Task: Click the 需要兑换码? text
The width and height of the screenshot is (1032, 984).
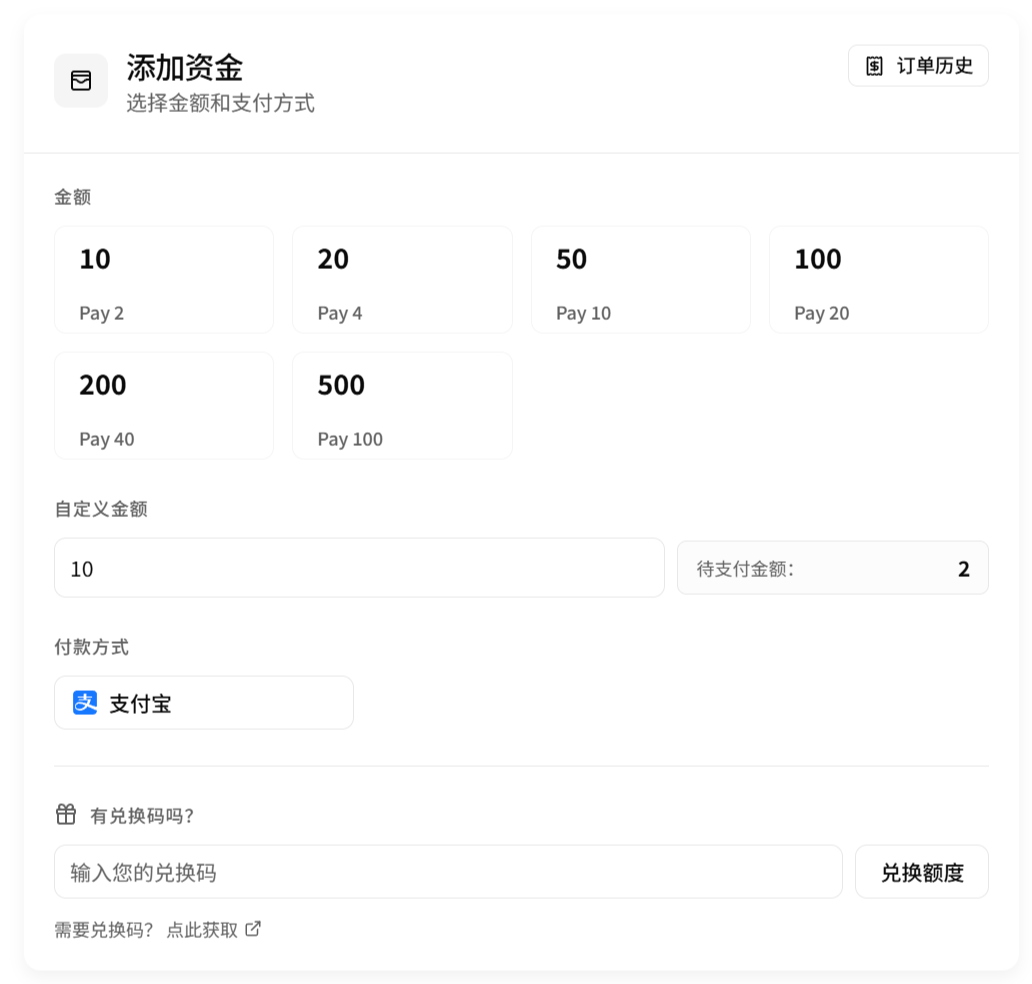Action: click(x=104, y=929)
